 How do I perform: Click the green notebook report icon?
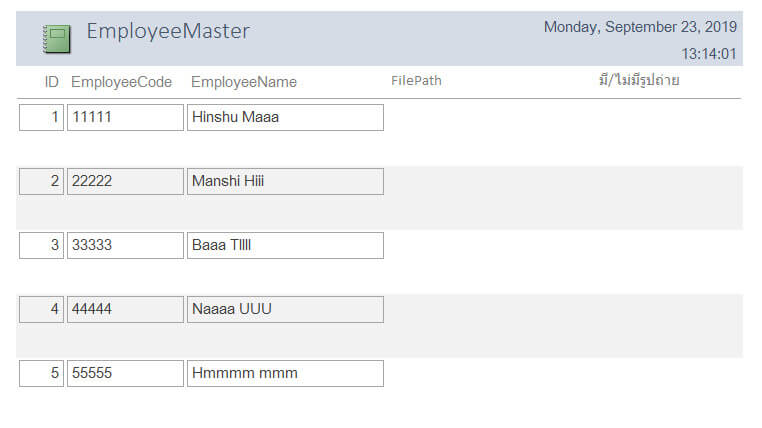[x=57, y=39]
